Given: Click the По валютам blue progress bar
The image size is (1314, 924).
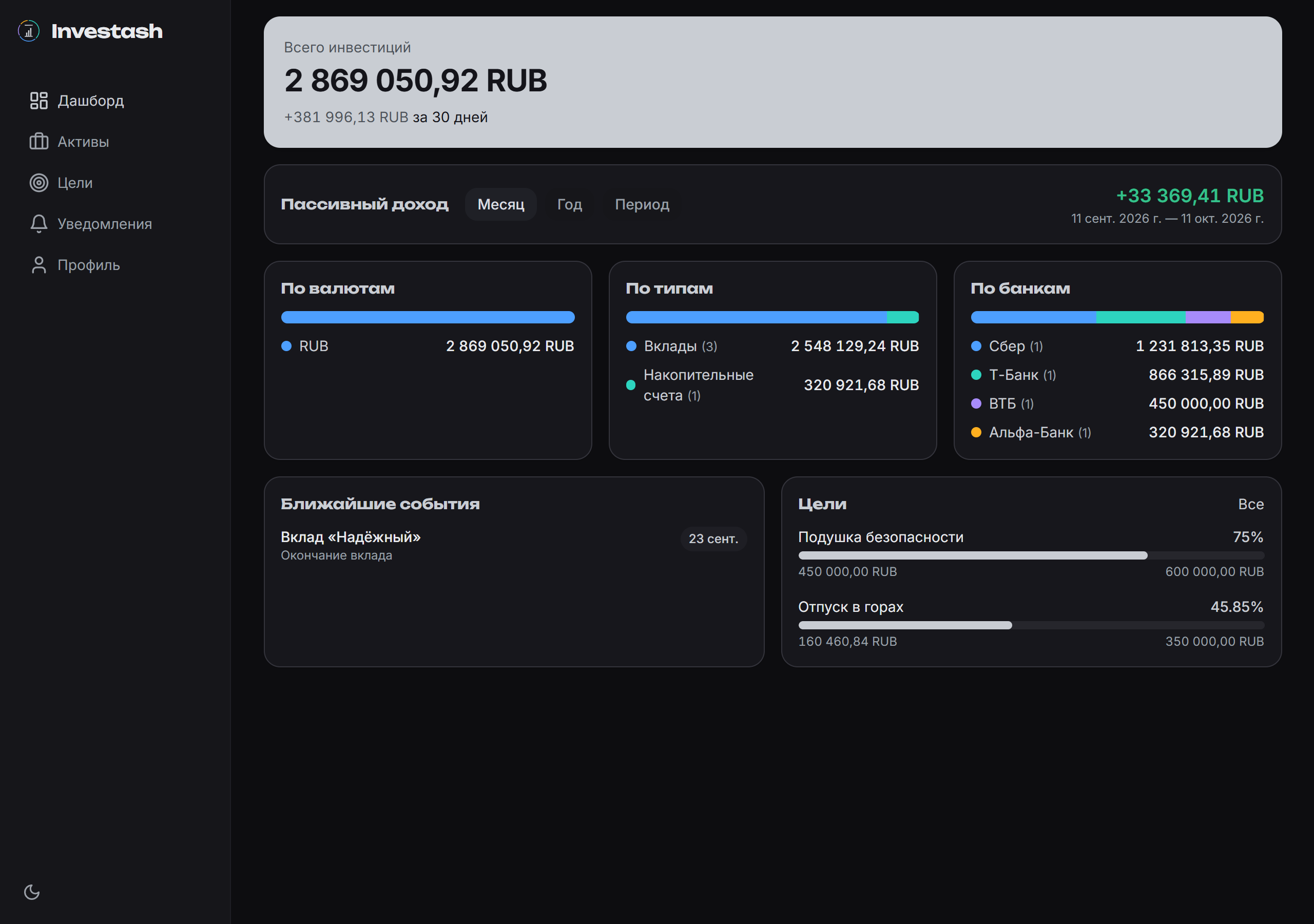Looking at the screenshot, I should [x=428, y=317].
